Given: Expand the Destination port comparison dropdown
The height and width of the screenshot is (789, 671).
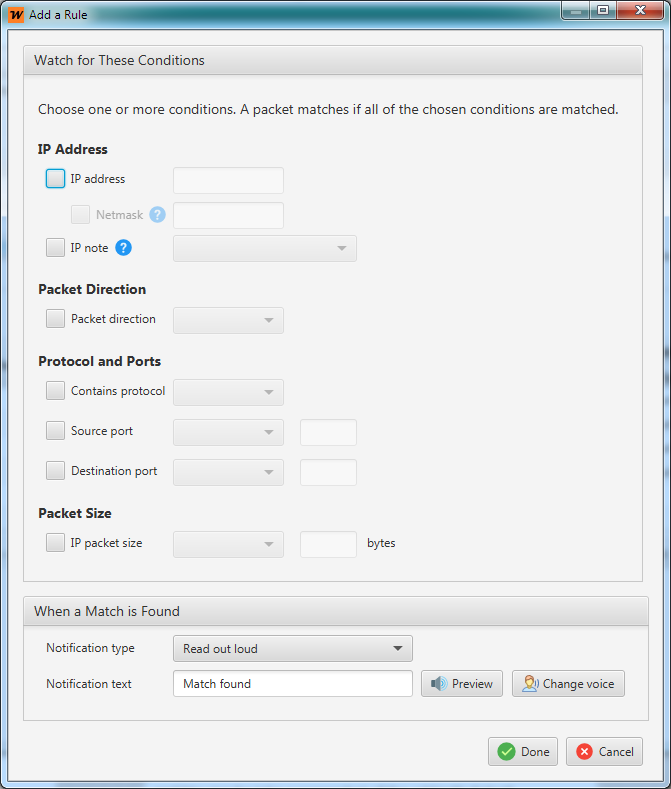Looking at the screenshot, I should [x=229, y=472].
